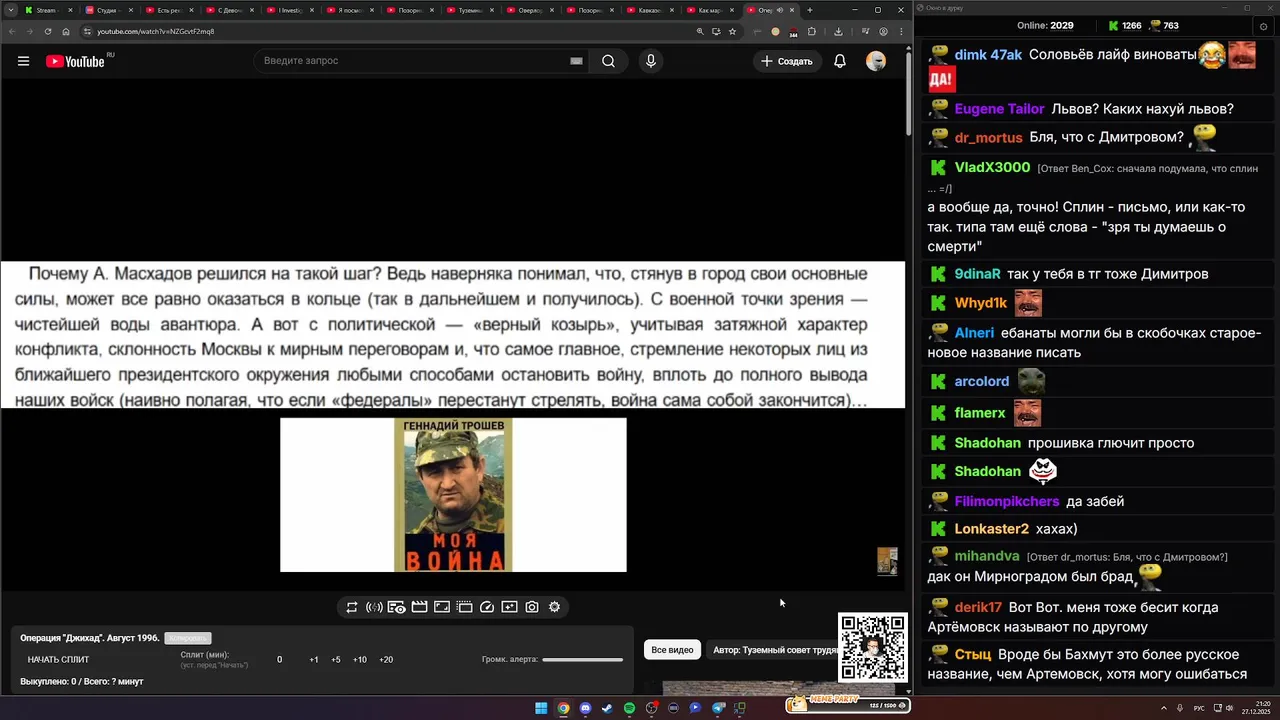The height and width of the screenshot is (720, 1280).
Task: Bookmark this page with the star icon
Action: 732,31
